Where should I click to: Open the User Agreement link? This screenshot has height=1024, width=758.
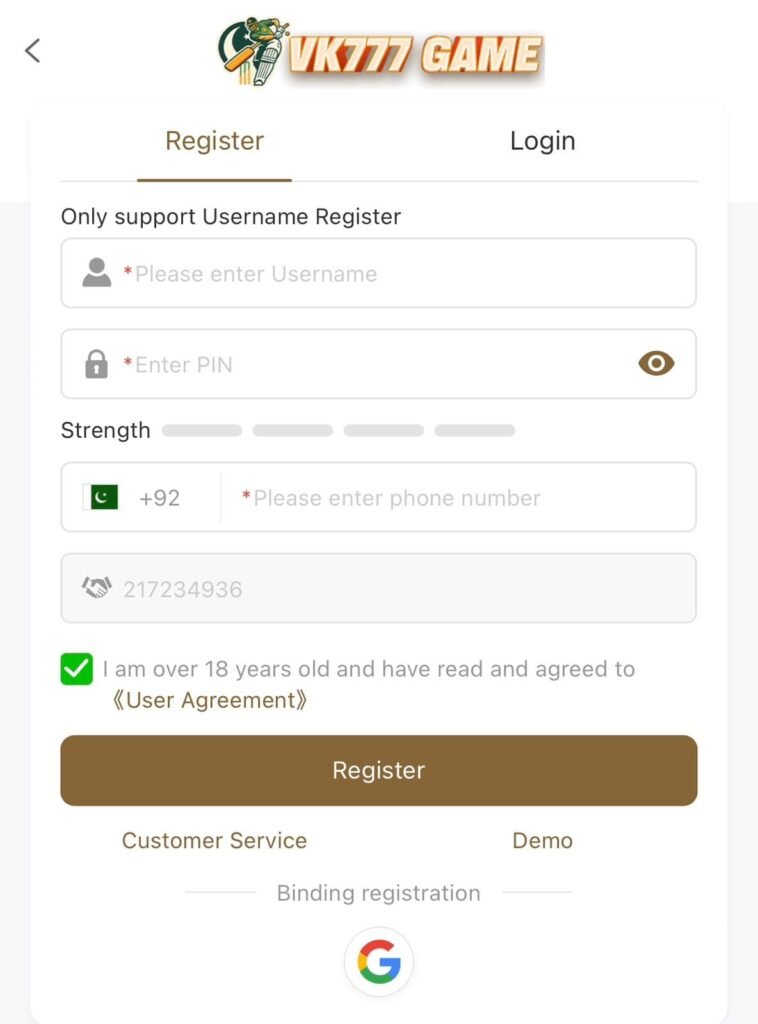click(210, 700)
